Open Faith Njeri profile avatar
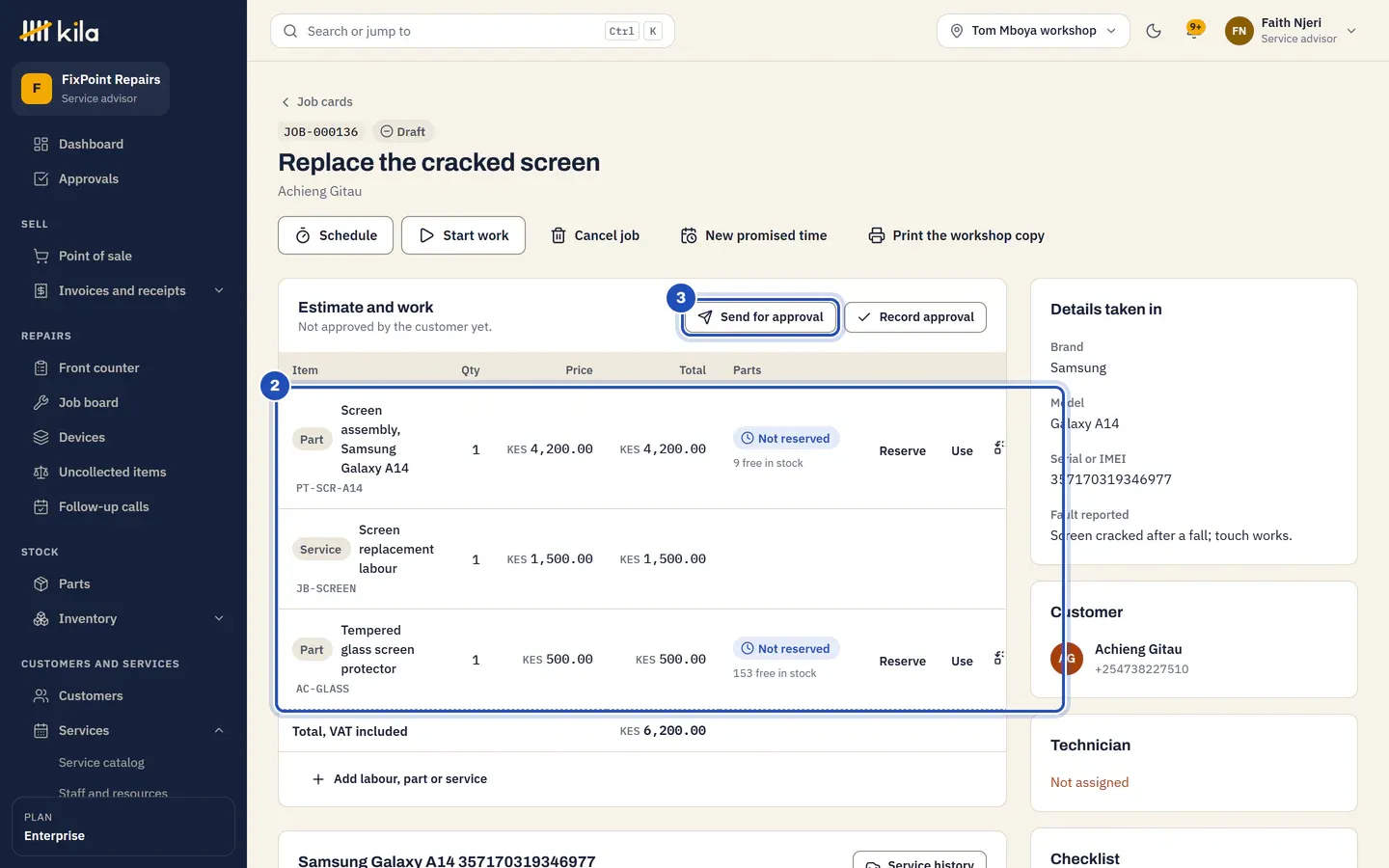Screen dimensions: 1389x868 click(x=1239, y=31)
